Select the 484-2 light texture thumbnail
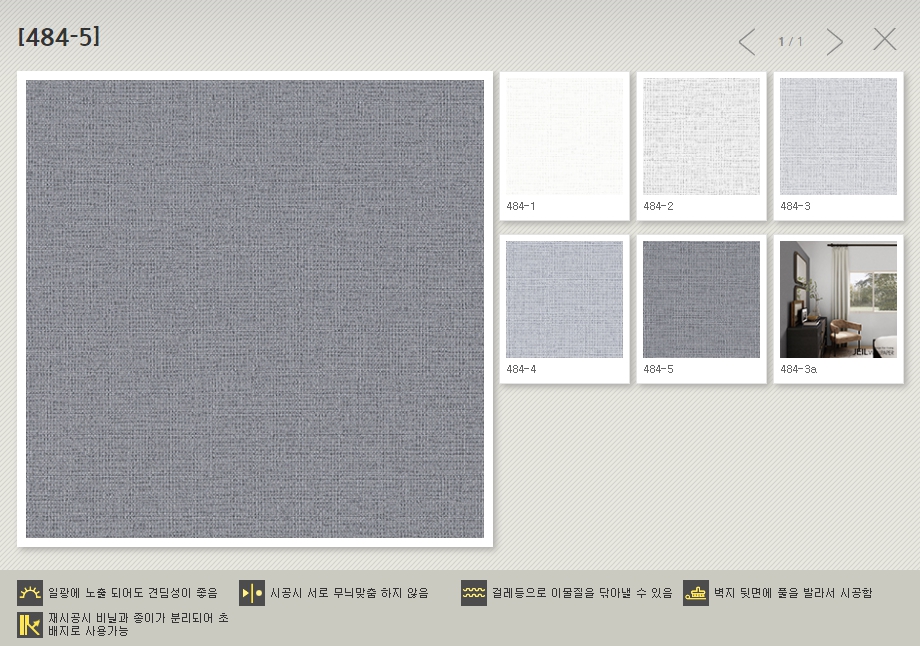 [x=701, y=136]
